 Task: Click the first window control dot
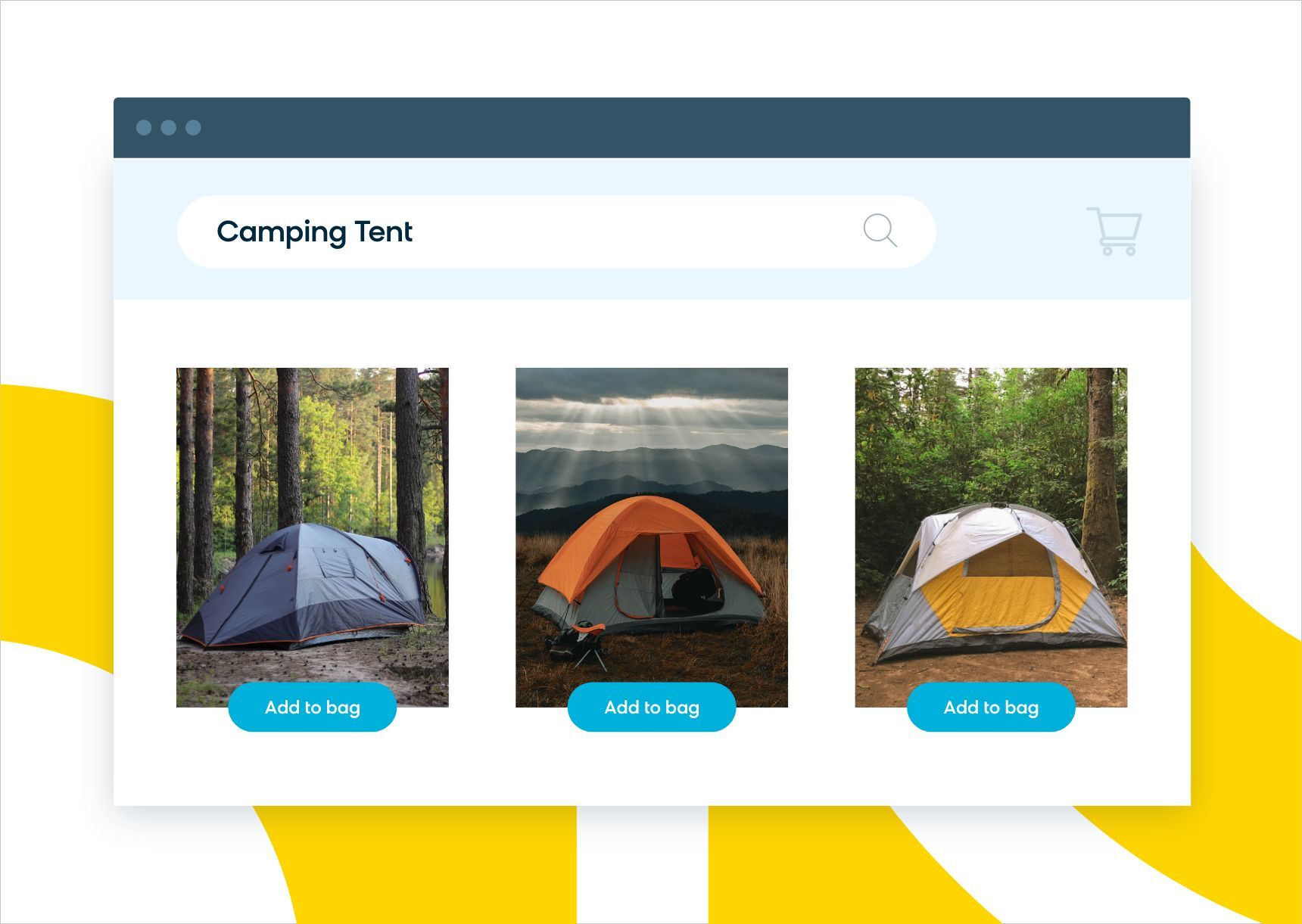point(144,127)
